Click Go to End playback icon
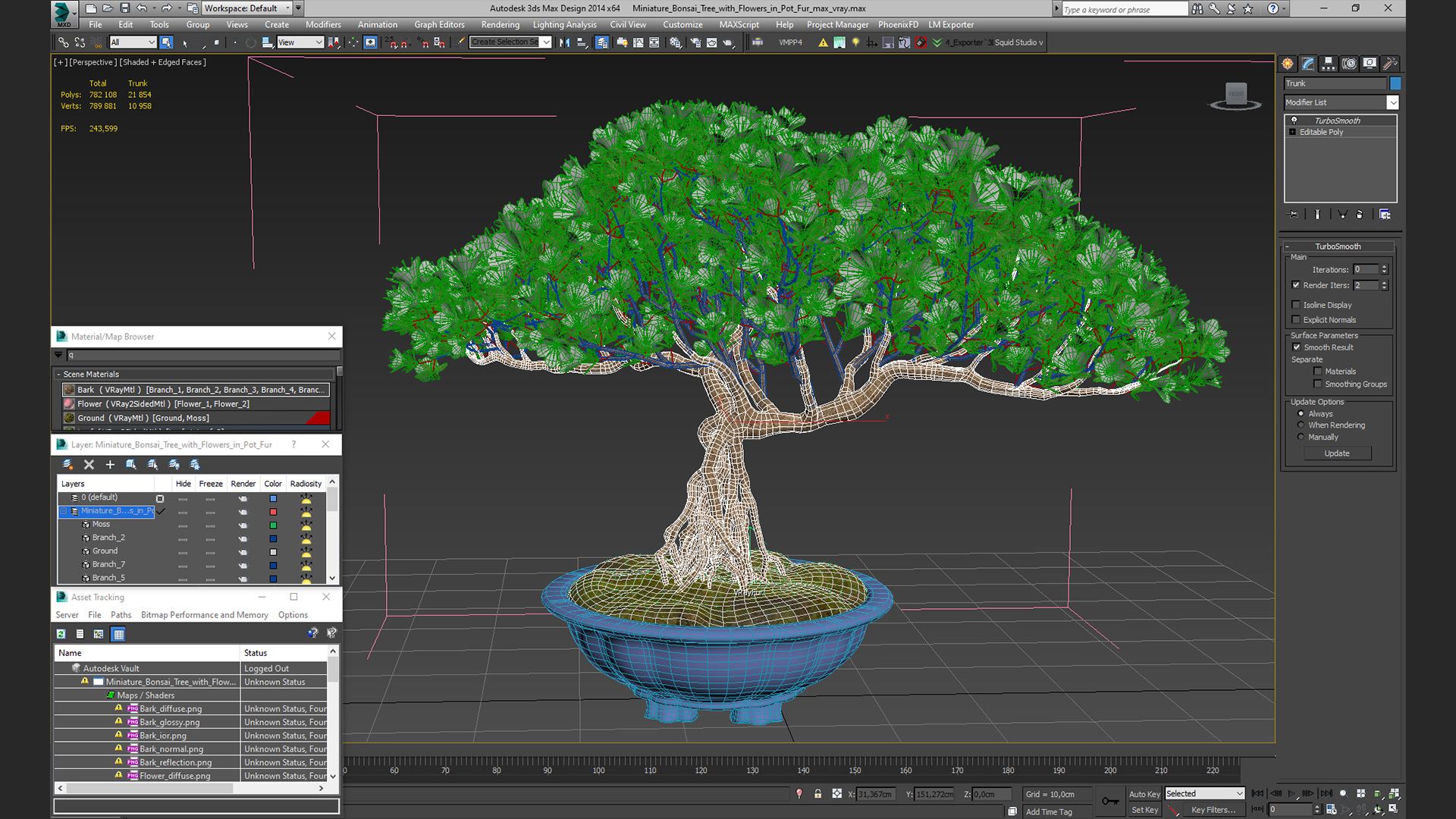Screen dimensions: 1456x819 click(1326, 793)
